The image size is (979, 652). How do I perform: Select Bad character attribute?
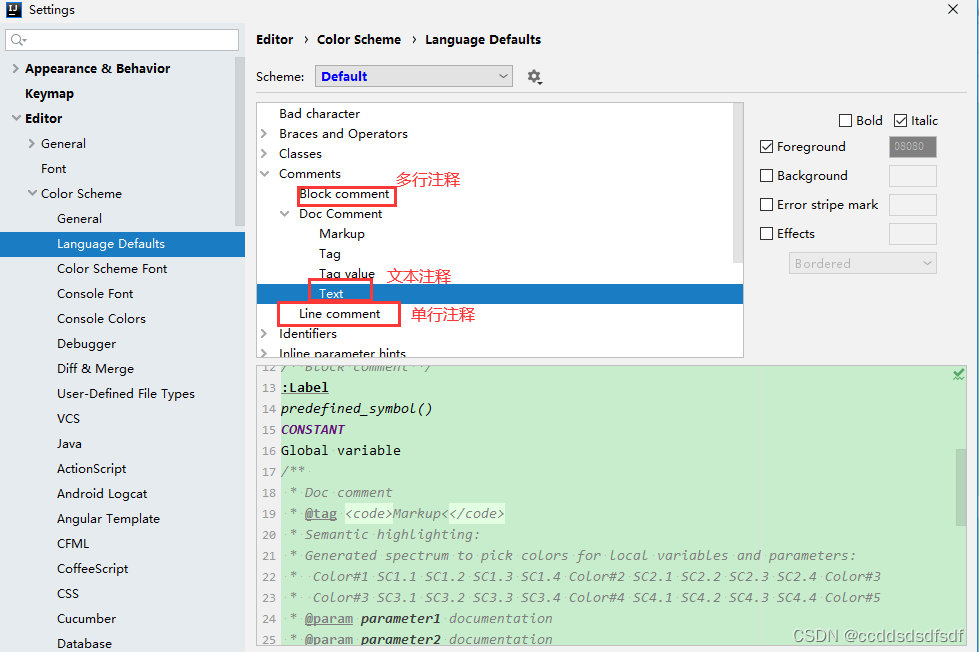320,114
